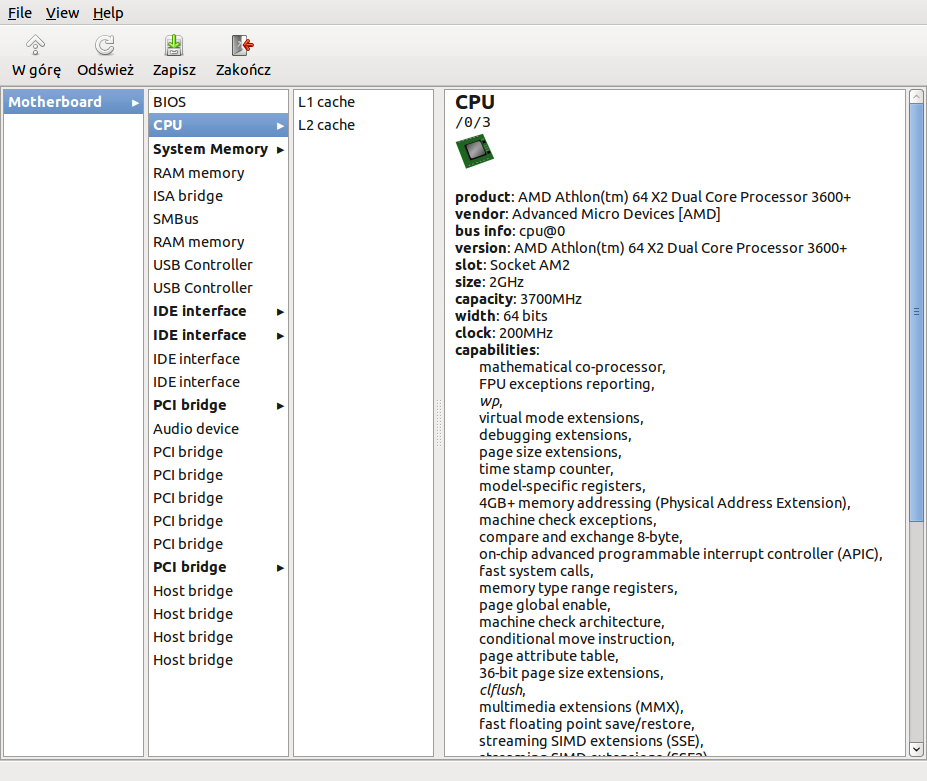927x781 pixels.
Task: Click the green CPU chip icon
Action: click(x=475, y=151)
